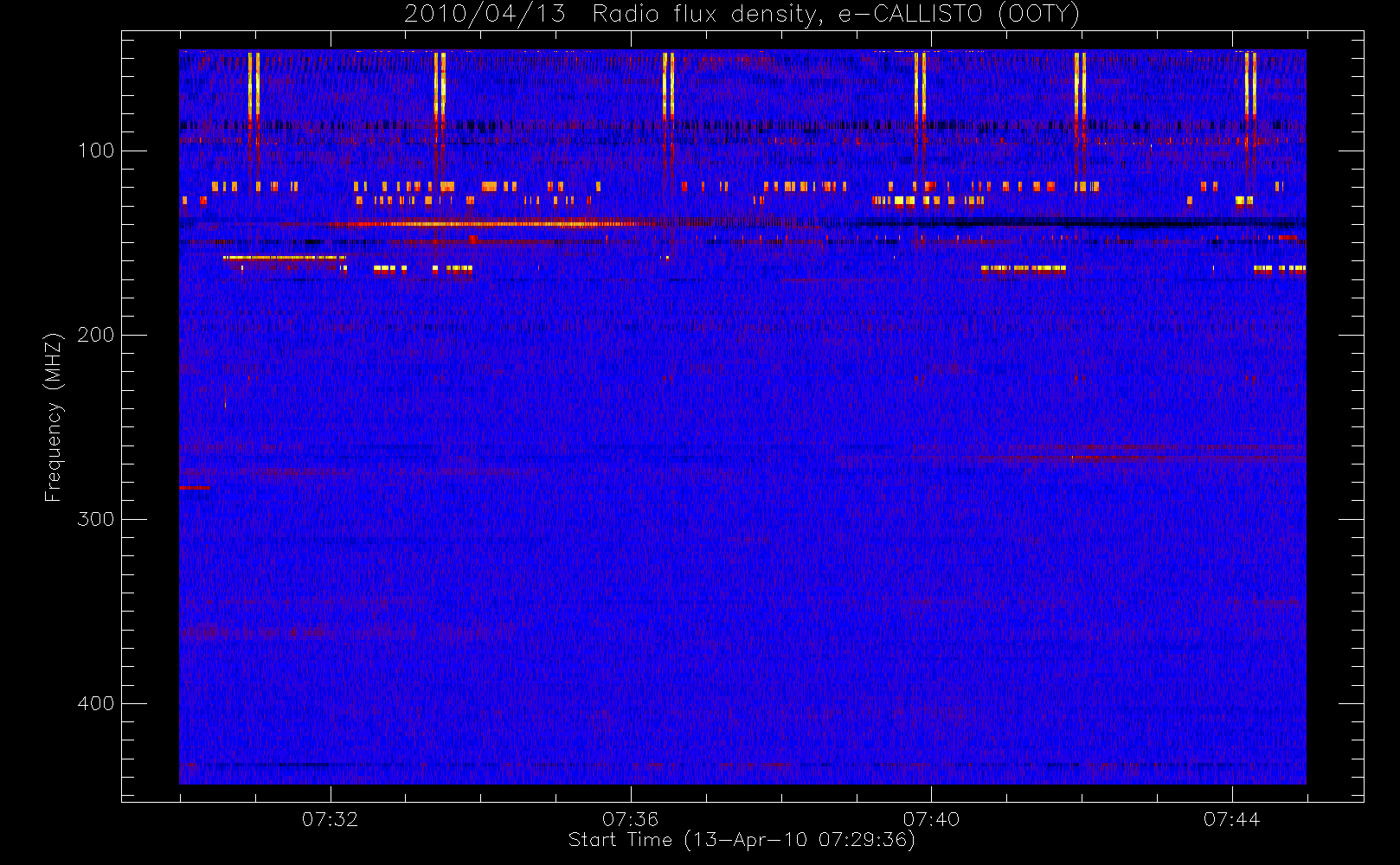Click the 07:40 time tick label
The width and height of the screenshot is (1400, 865).
click(x=931, y=818)
